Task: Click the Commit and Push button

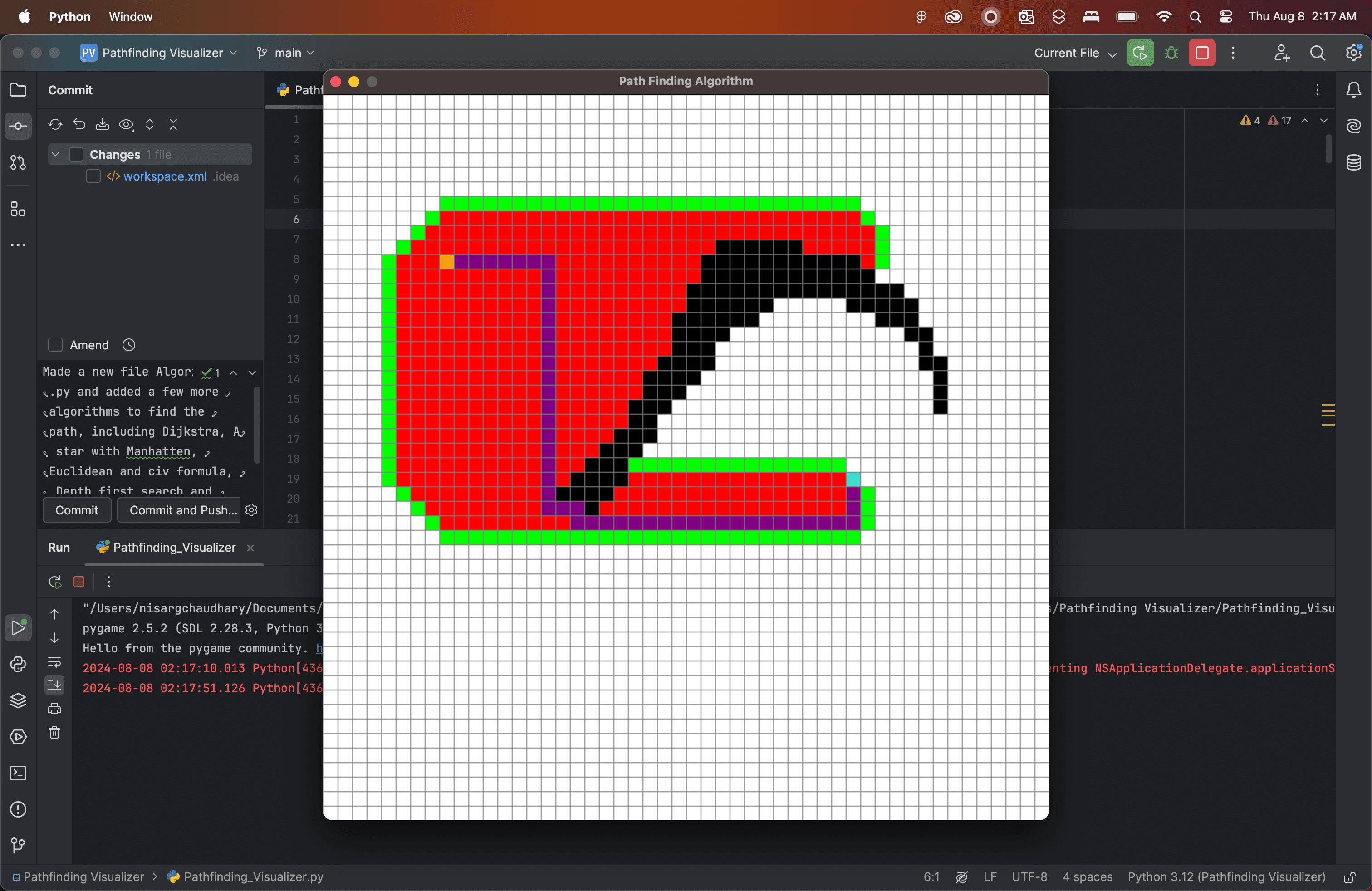Action: [181, 510]
